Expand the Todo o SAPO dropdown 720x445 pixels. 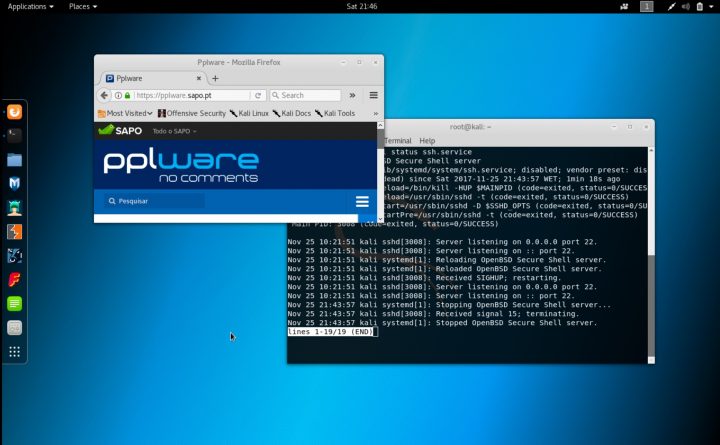pos(174,131)
